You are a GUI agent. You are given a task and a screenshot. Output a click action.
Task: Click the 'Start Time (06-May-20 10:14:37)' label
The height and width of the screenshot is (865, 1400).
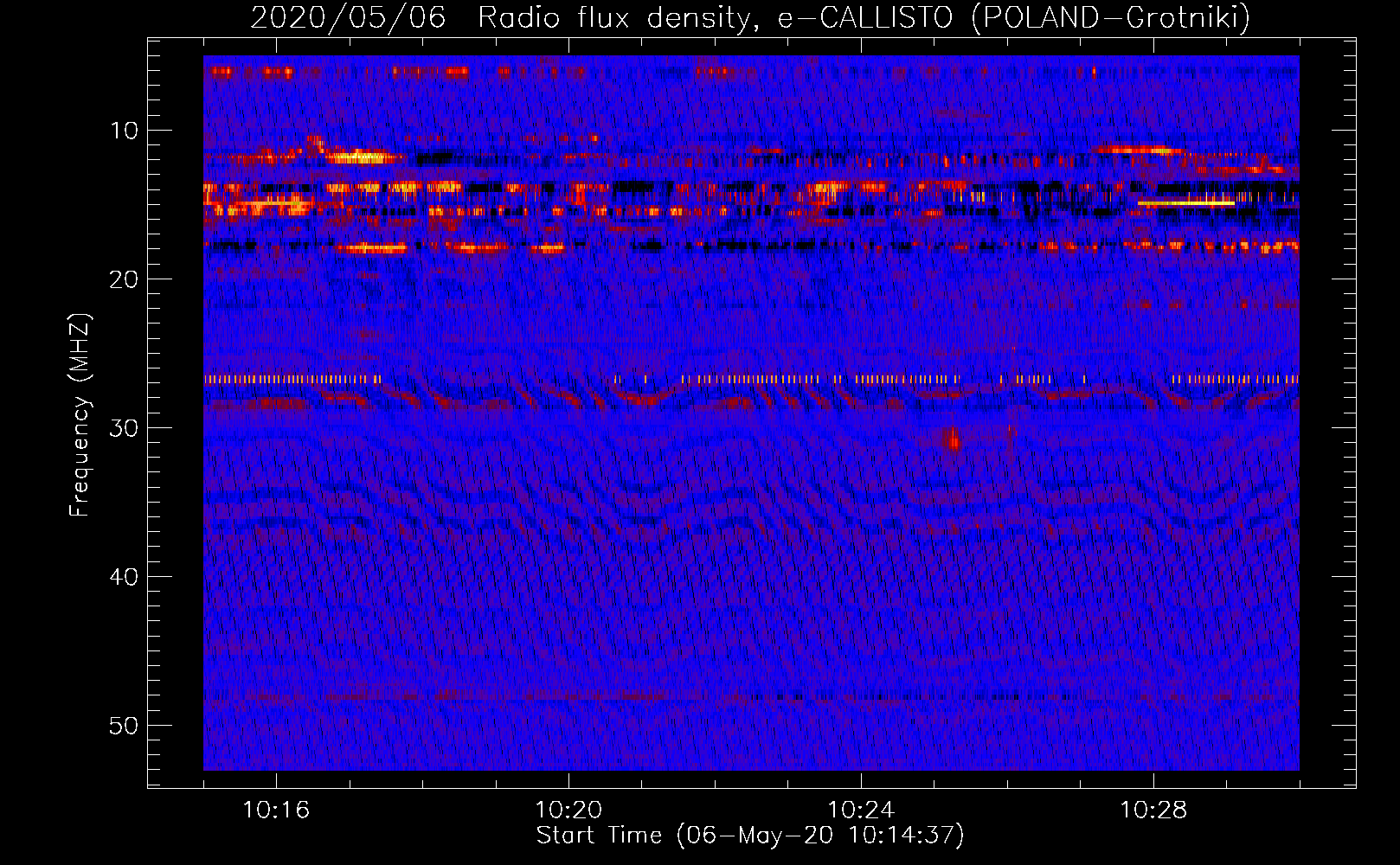[750, 836]
